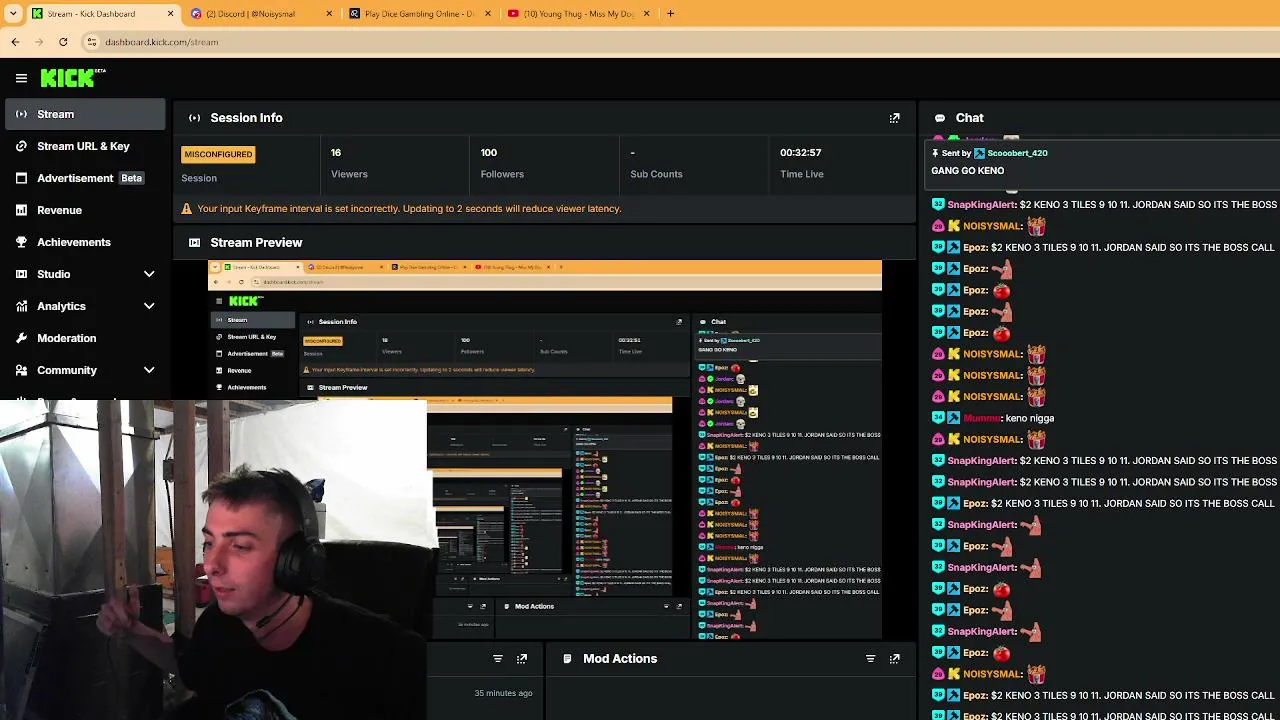Pop out the Session Info panel
This screenshot has height=720, width=1280.
click(x=895, y=118)
